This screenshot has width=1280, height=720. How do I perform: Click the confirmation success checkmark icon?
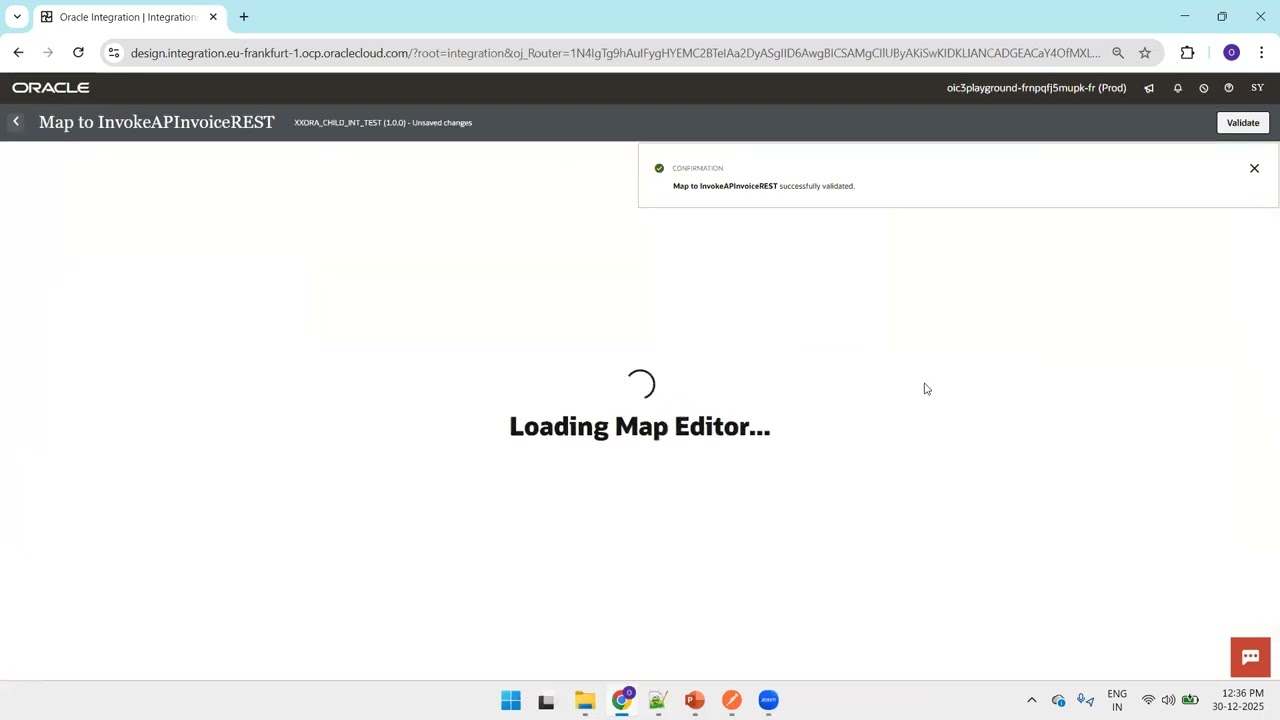tap(659, 168)
